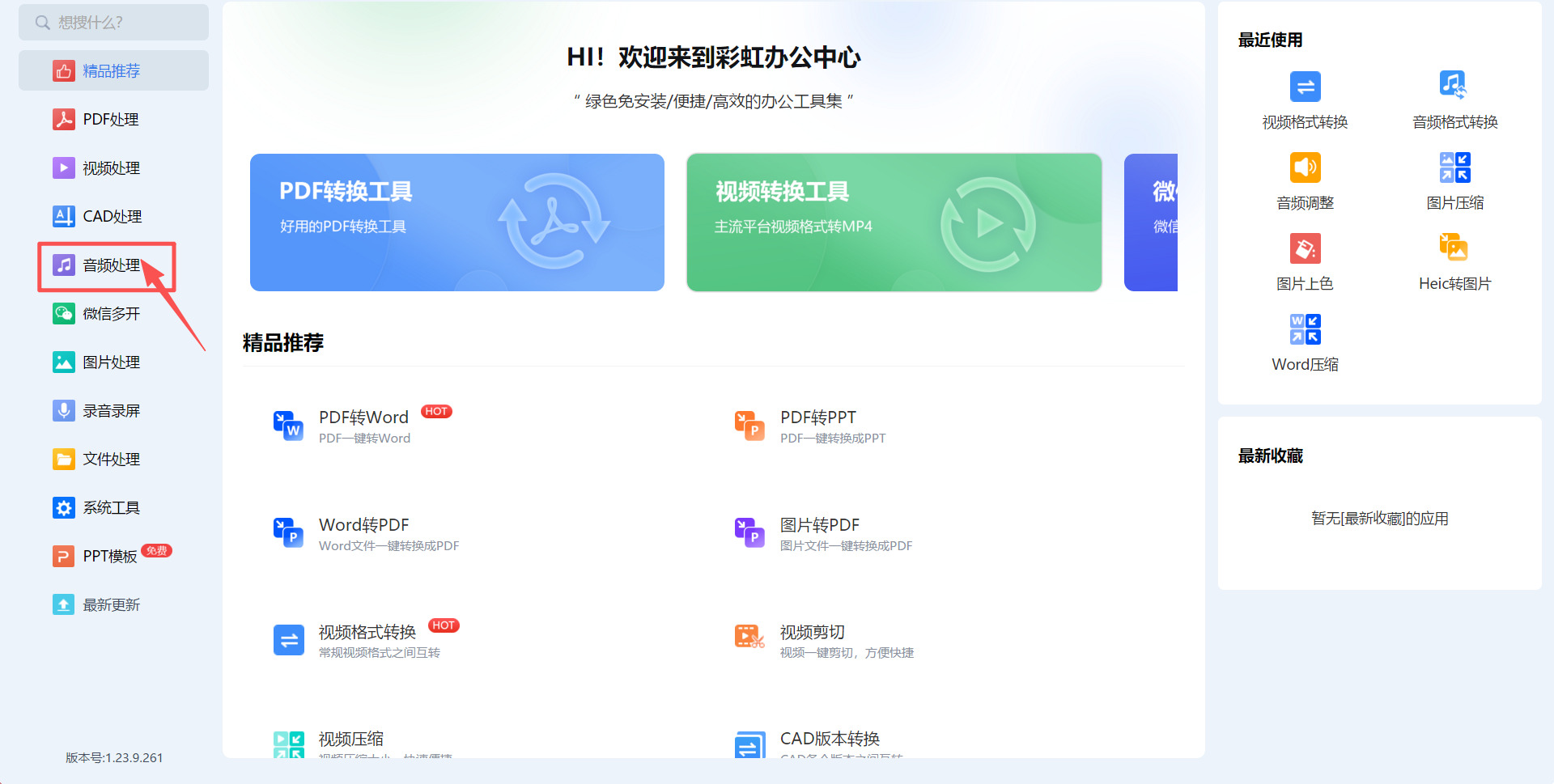Open 视频格式转换 from 最近使用

point(1304,99)
